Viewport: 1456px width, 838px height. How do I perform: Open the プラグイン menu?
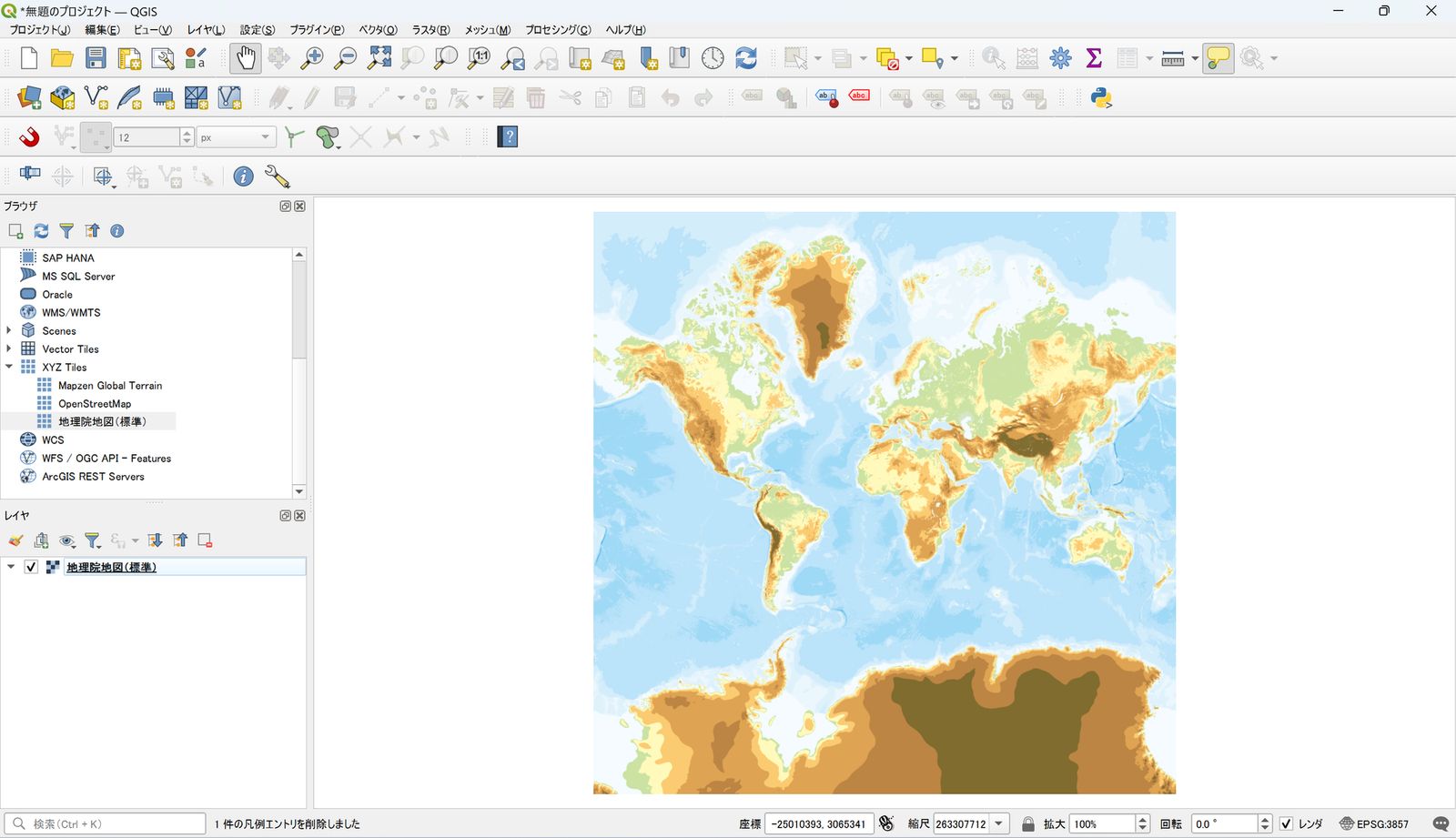coord(317,30)
